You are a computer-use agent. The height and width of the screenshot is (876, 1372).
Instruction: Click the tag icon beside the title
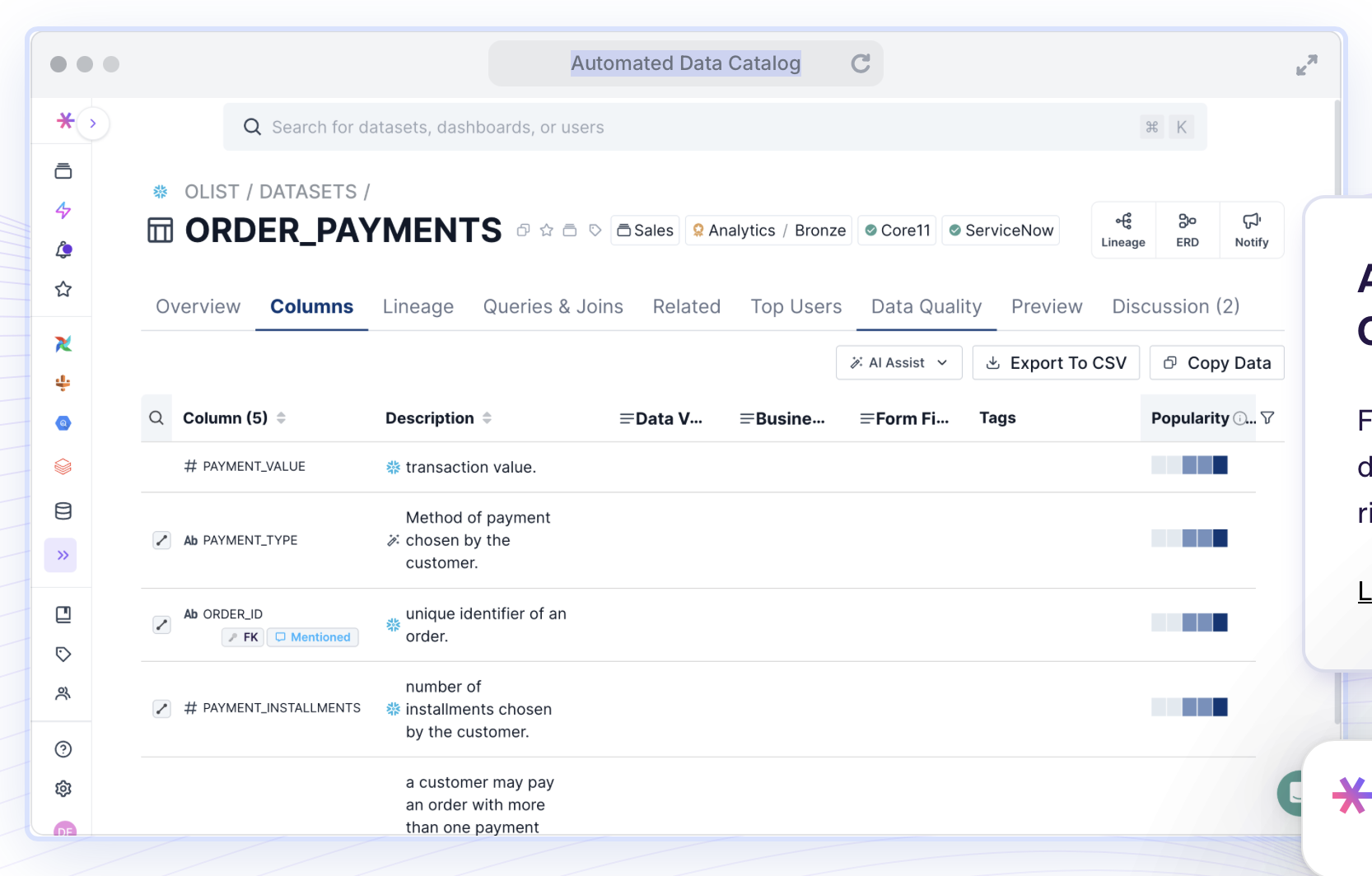point(595,231)
